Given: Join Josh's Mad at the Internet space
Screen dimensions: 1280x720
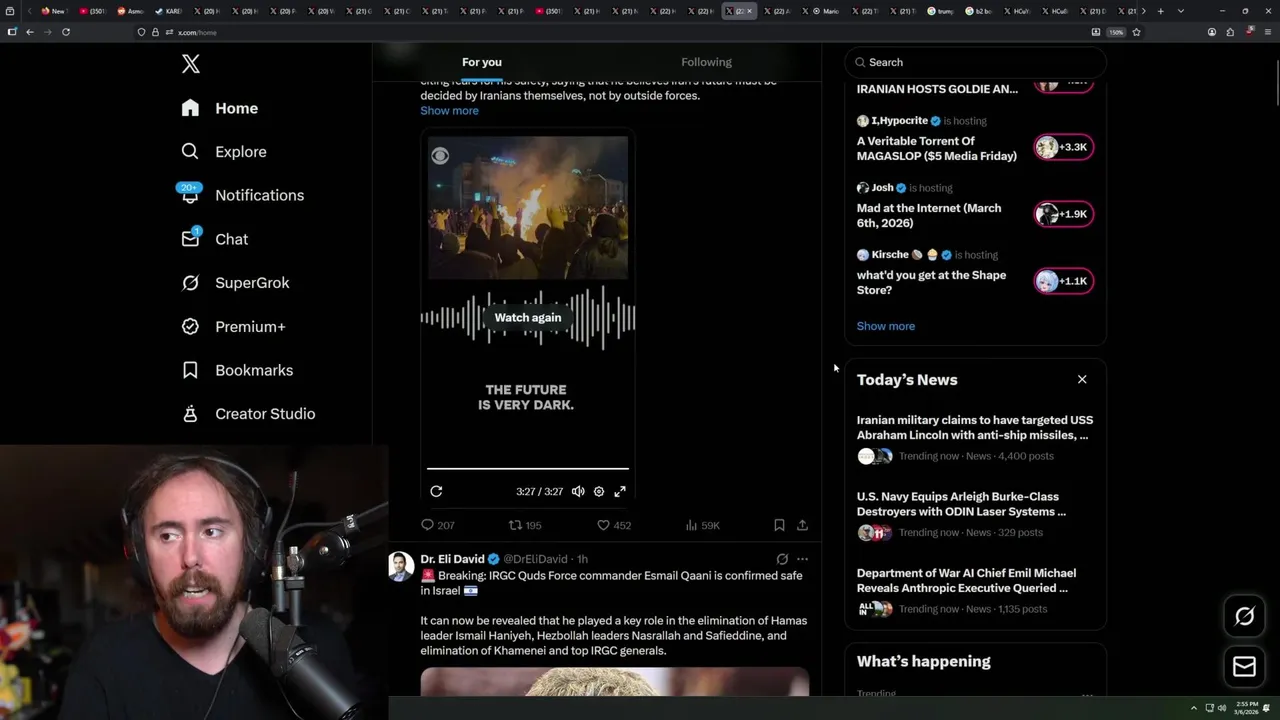Looking at the screenshot, I should (1064, 214).
